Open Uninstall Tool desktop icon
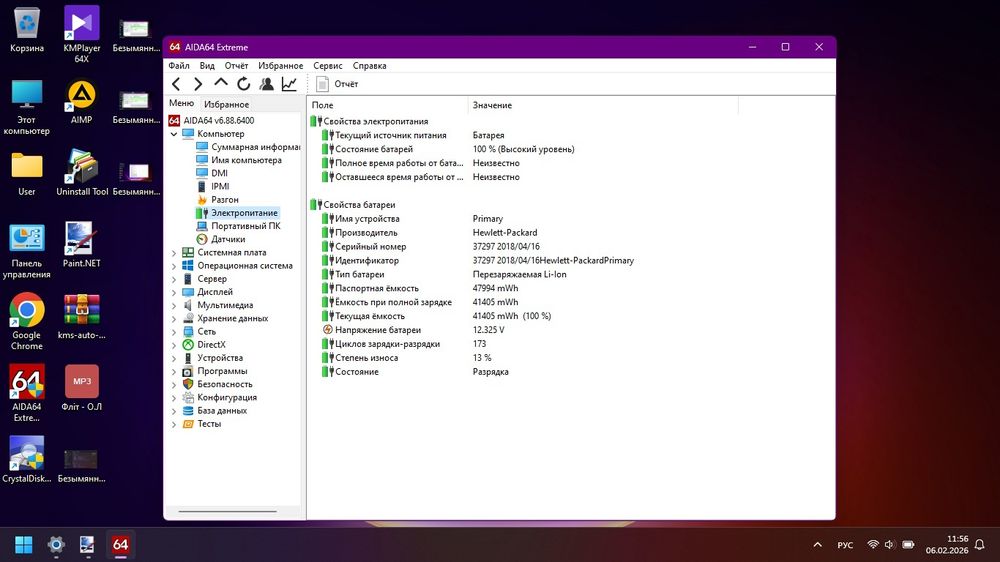This screenshot has width=1000, height=562. pos(82,172)
